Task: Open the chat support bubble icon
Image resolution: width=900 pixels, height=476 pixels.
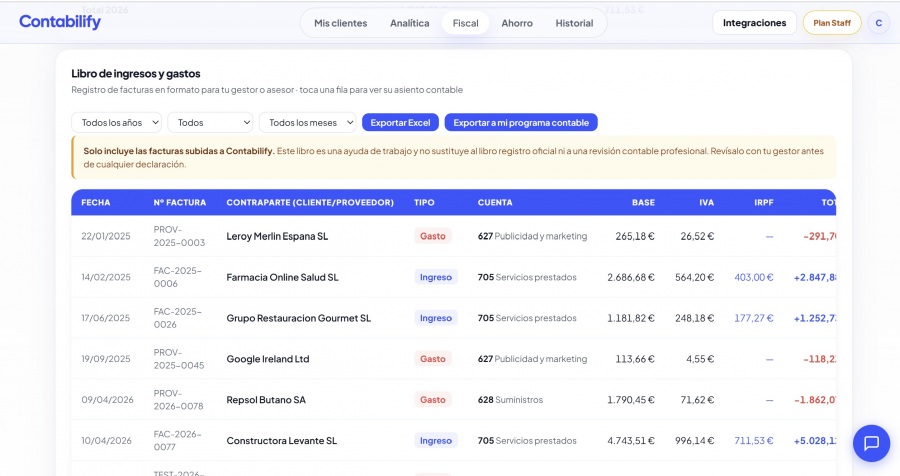Action: point(871,443)
